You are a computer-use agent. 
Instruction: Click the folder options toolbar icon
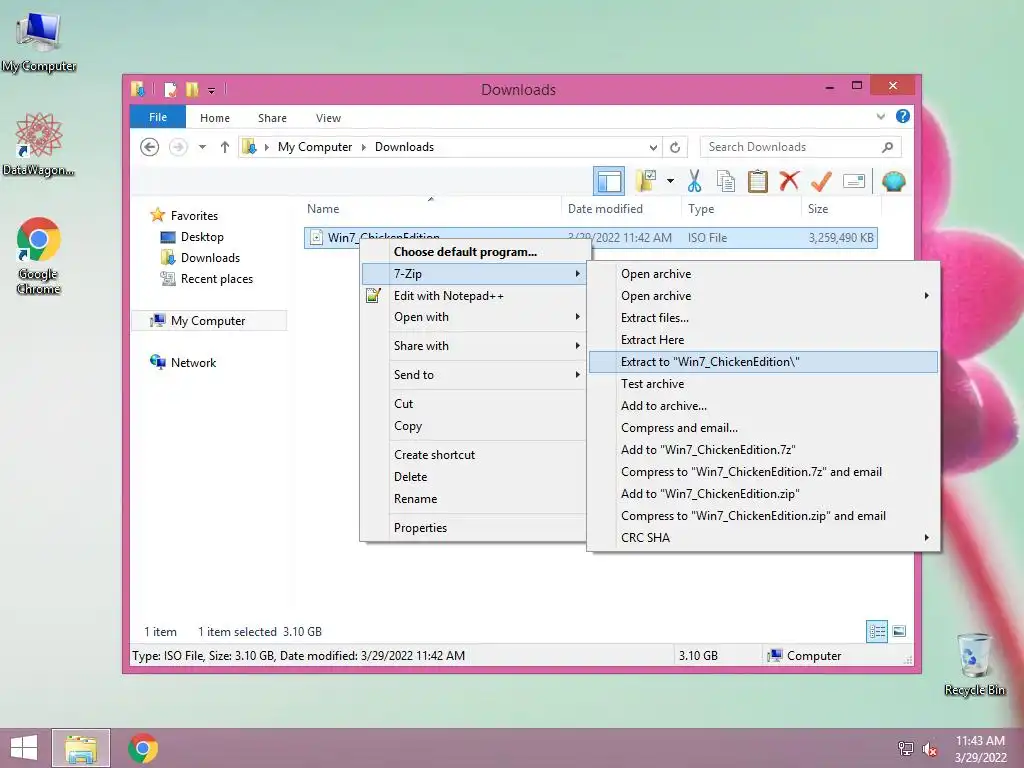click(646, 181)
